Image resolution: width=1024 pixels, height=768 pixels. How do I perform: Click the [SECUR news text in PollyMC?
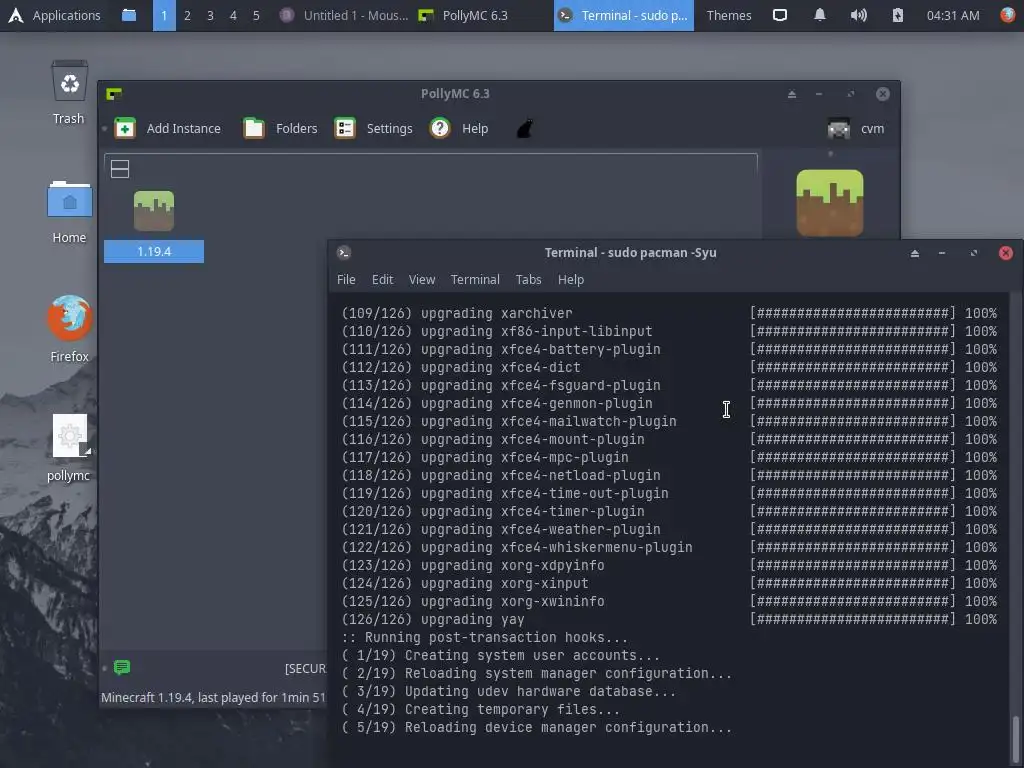[x=305, y=668]
